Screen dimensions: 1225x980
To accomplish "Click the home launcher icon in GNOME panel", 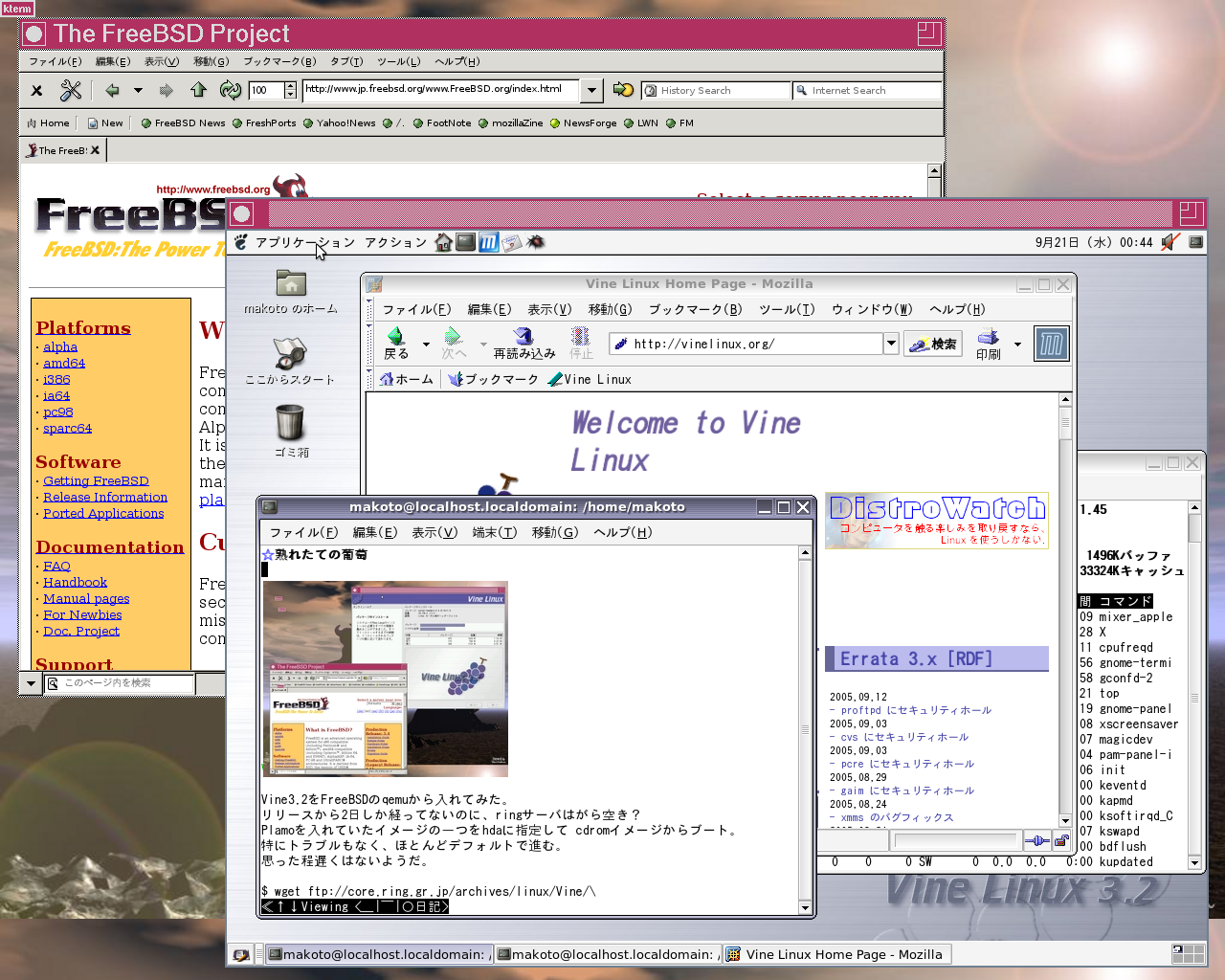I will (x=443, y=242).
